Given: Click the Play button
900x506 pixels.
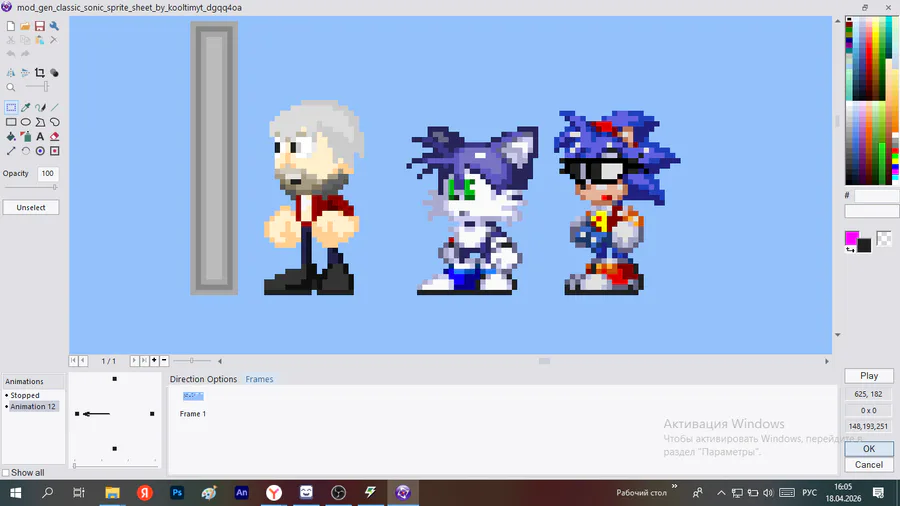Looking at the screenshot, I should (x=869, y=376).
